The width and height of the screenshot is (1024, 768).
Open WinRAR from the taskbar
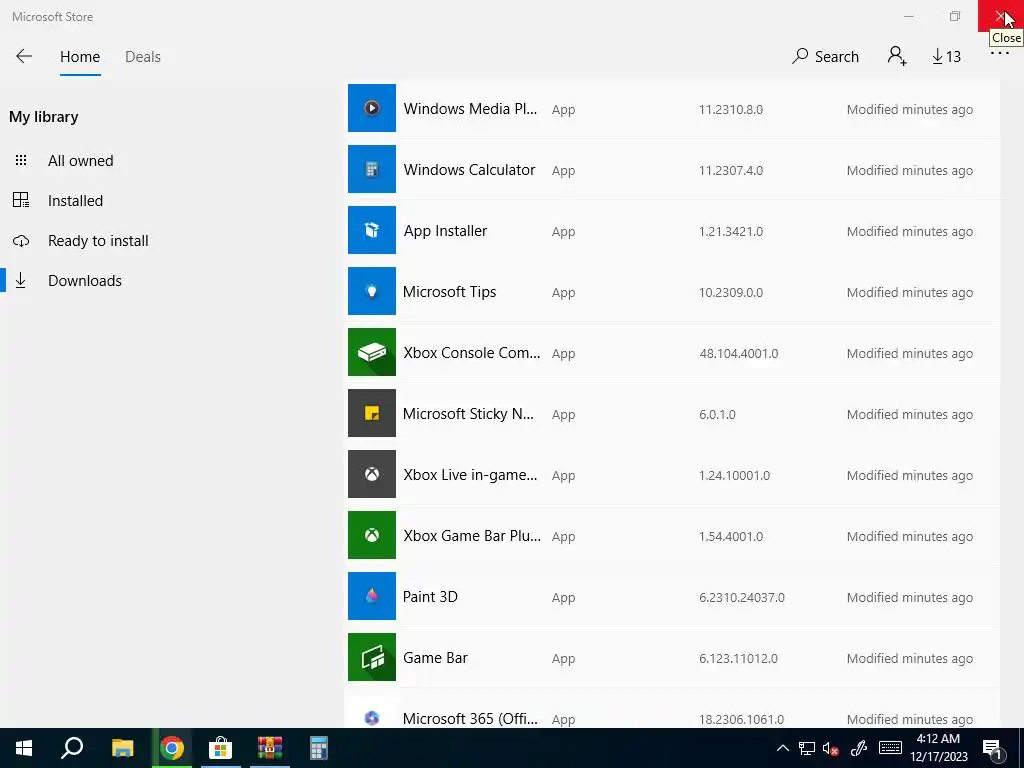(270, 748)
